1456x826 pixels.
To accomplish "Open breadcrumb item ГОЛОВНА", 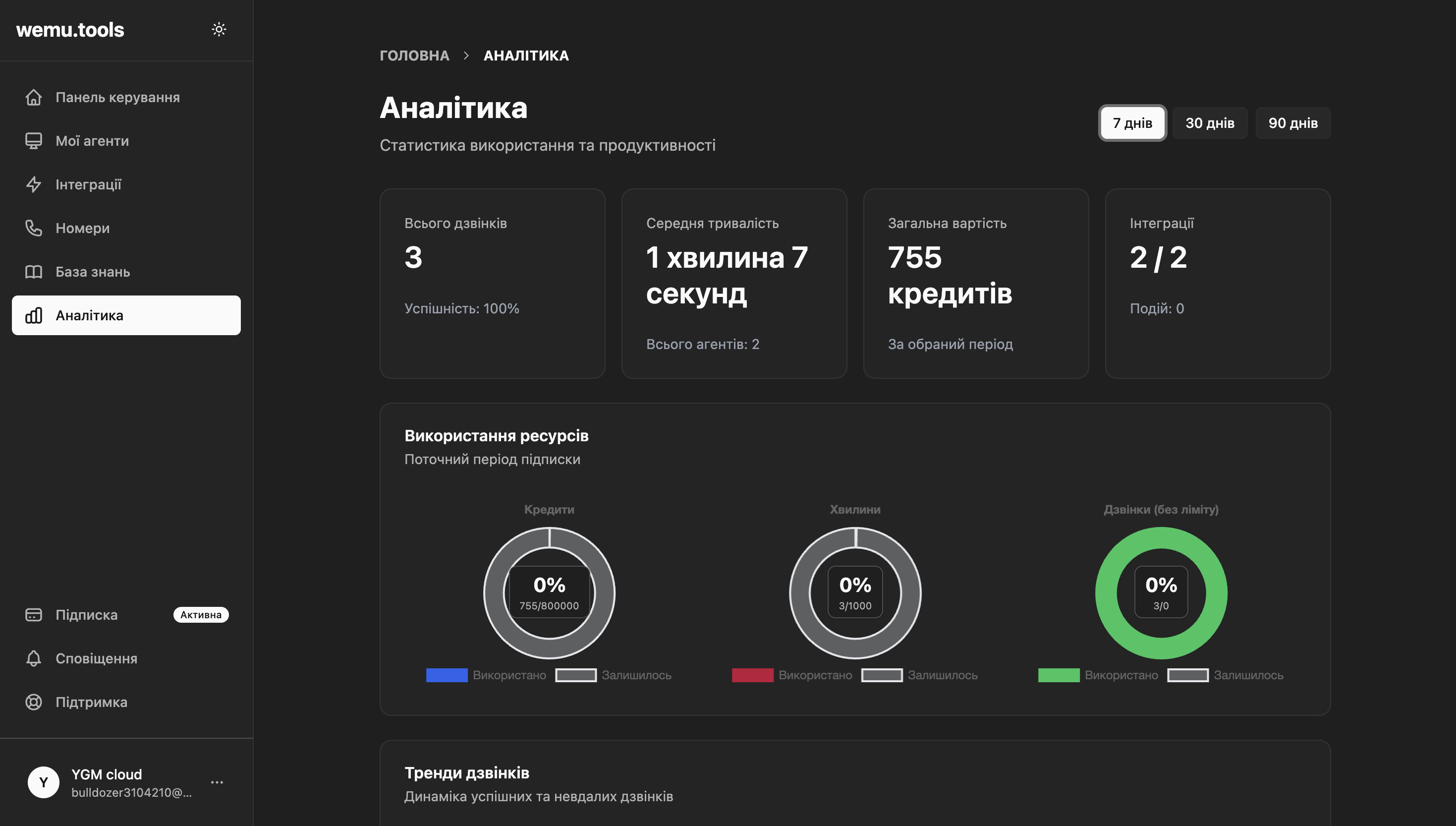I will pyautogui.click(x=414, y=55).
